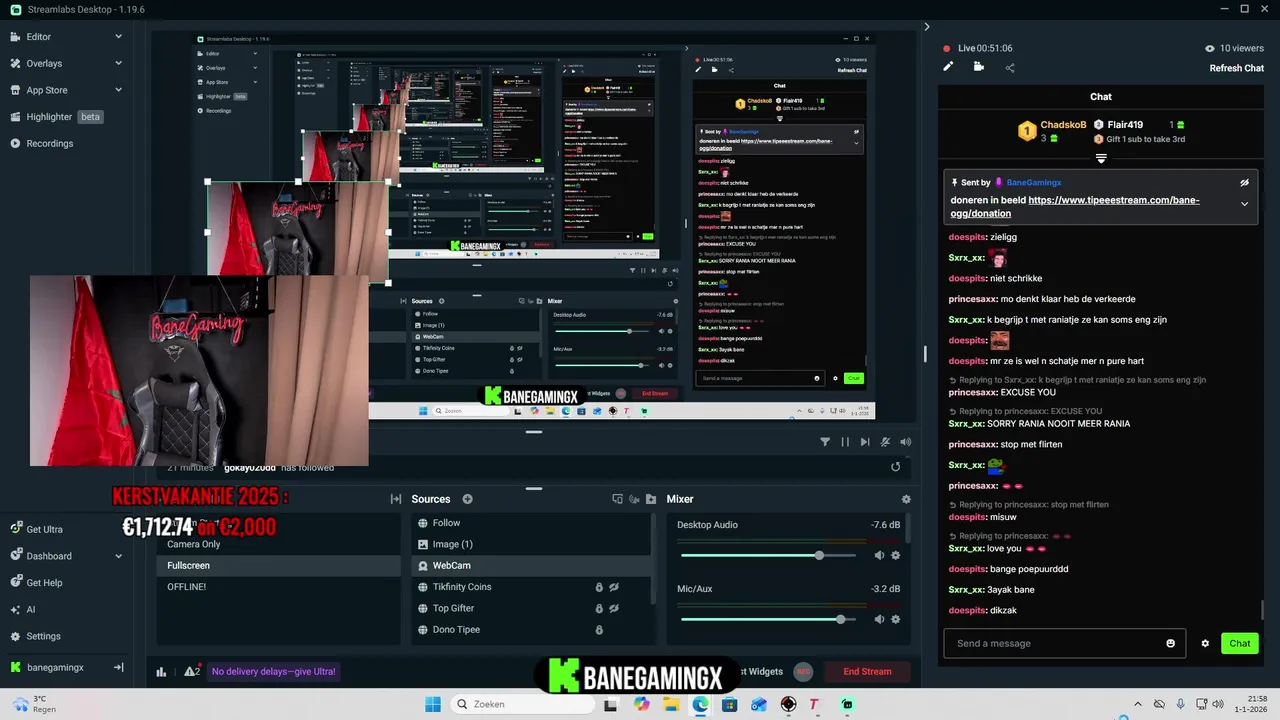Image resolution: width=1280 pixels, height=720 pixels.
Task: Focus the Send a message input
Action: [x=1054, y=643]
